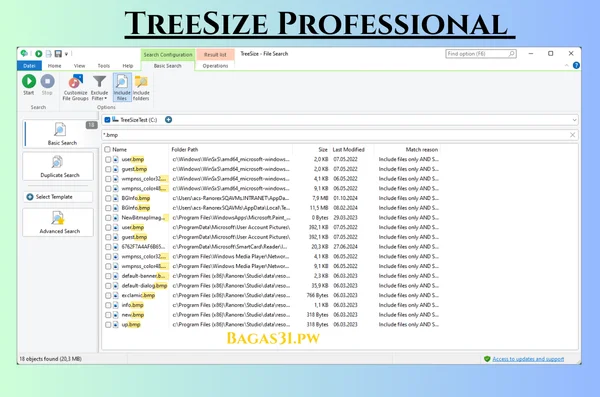
Task: Open help with the blue question icon
Action: (576, 65)
